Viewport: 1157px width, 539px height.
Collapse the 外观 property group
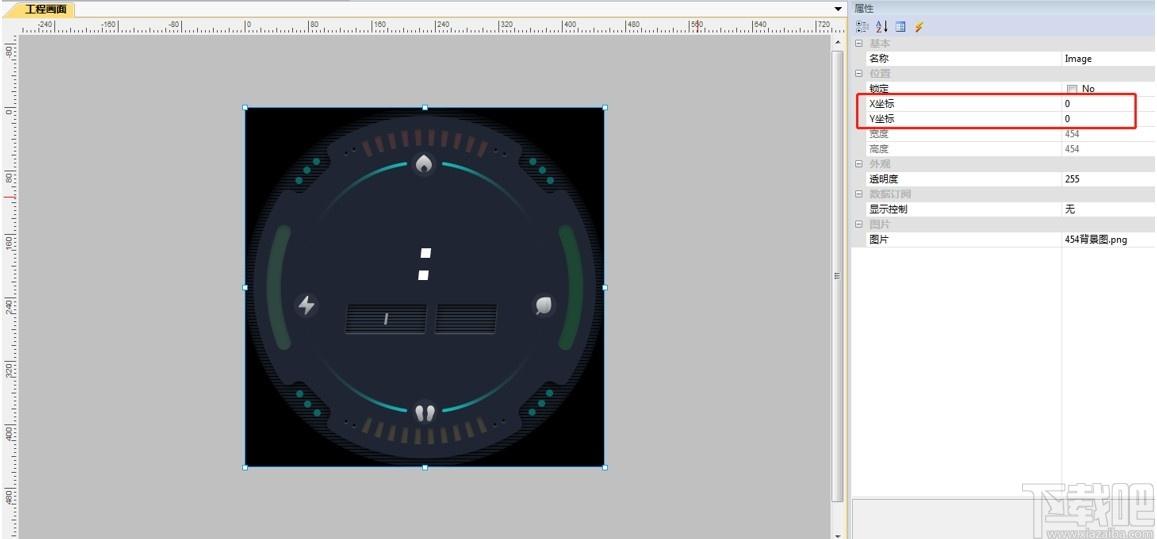pos(858,164)
